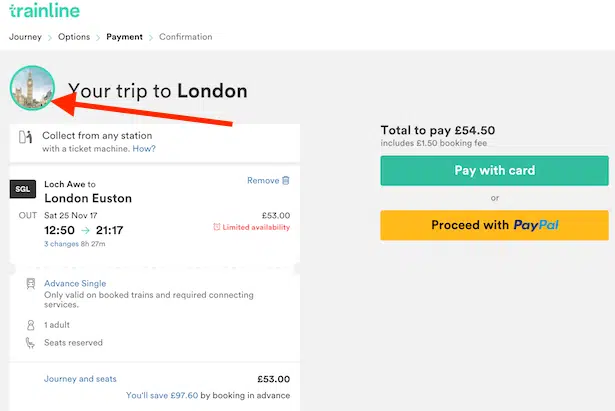Open the How? ticket machine link
Viewport: 615px width, 411px height.
(x=144, y=149)
